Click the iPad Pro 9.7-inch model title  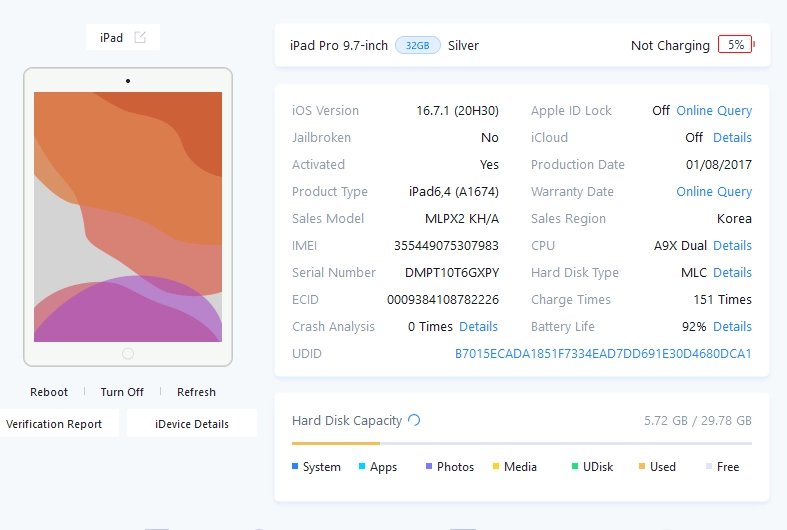point(339,46)
